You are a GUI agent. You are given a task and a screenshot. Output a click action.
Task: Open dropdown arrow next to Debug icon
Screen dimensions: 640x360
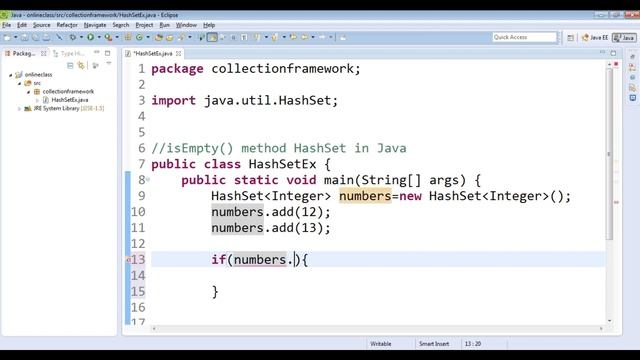pyautogui.click(x=81, y=37)
